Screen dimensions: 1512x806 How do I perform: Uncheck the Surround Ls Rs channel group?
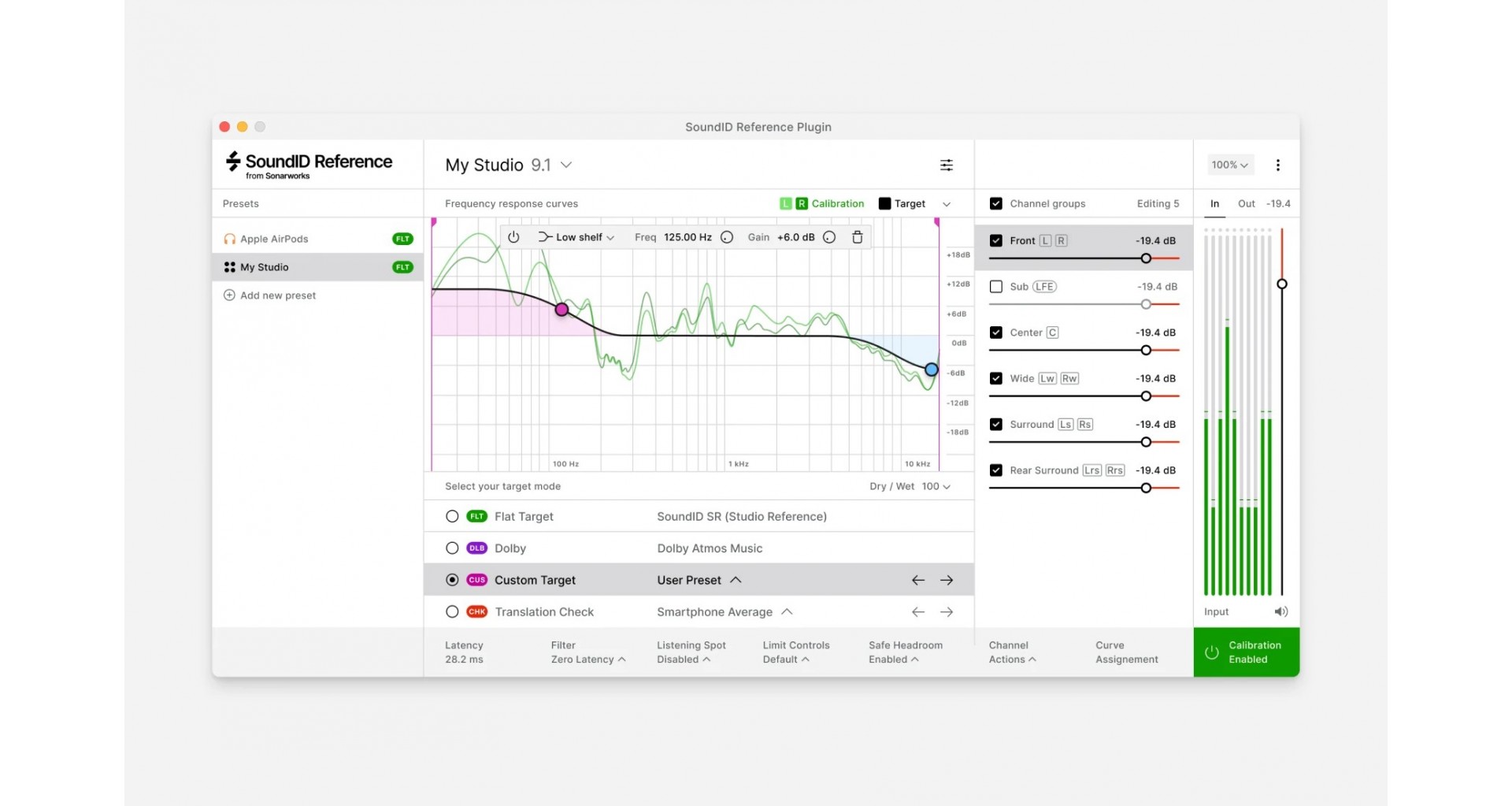pos(995,424)
